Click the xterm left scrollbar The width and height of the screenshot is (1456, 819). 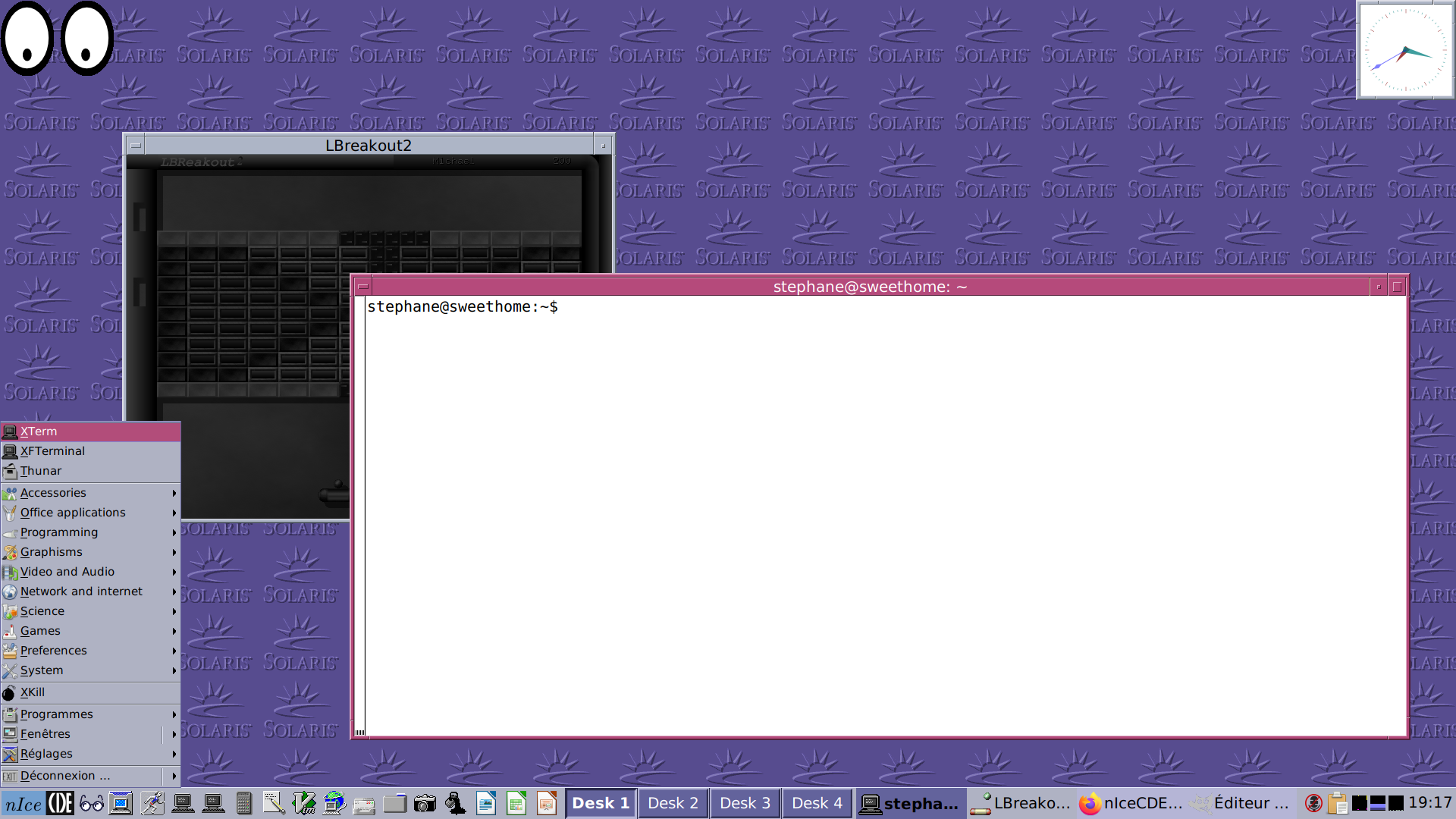(x=360, y=516)
